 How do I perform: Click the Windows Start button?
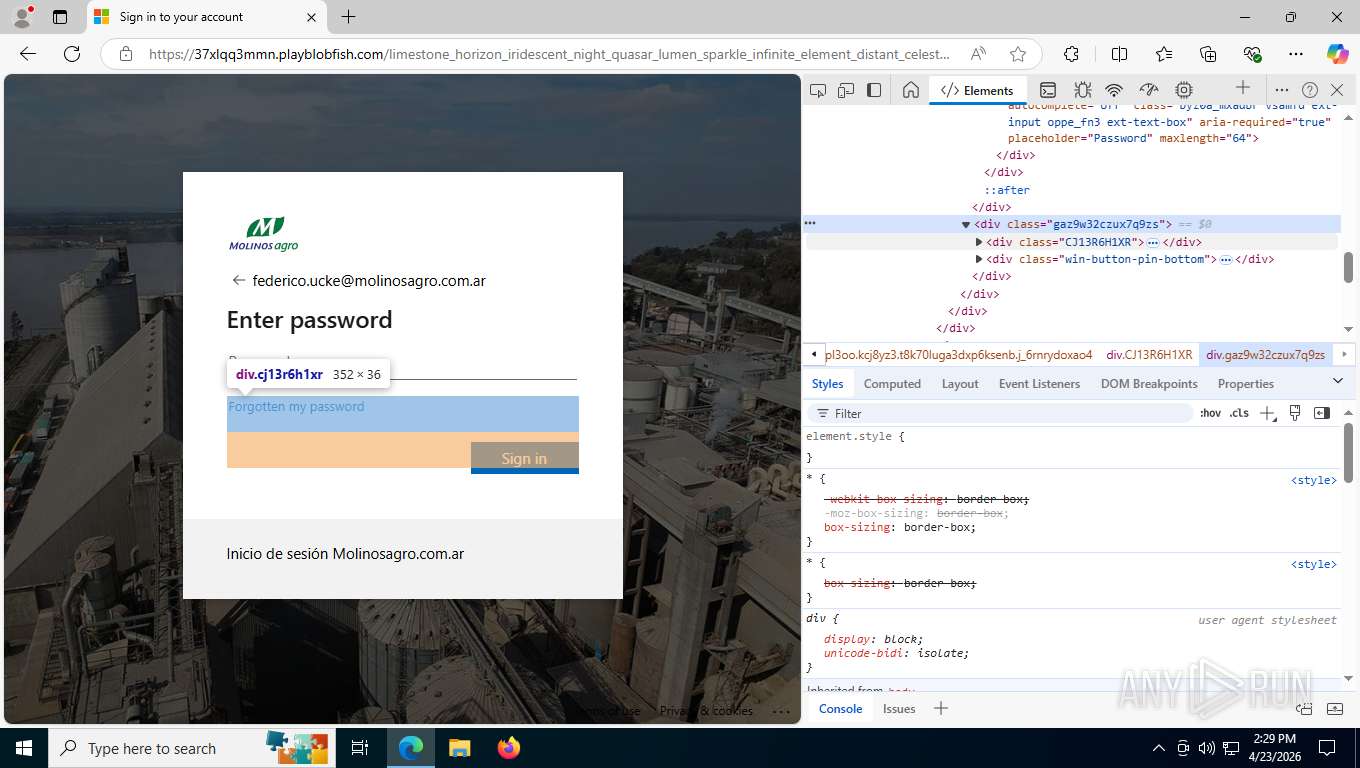[x=24, y=748]
